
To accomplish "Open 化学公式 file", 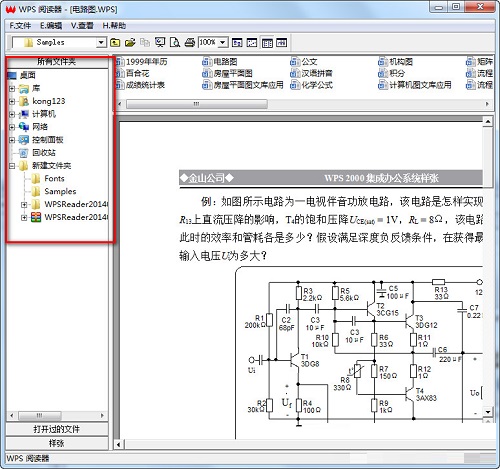I will click(x=317, y=85).
